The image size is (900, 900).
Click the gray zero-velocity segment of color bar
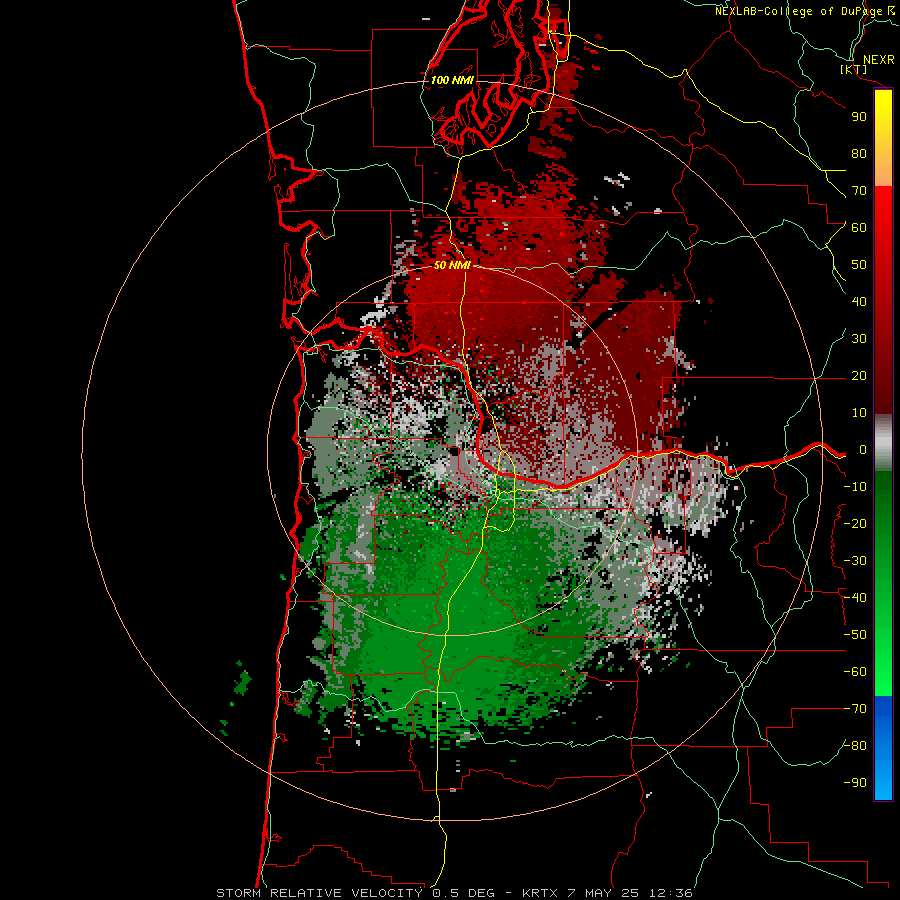coord(883,443)
